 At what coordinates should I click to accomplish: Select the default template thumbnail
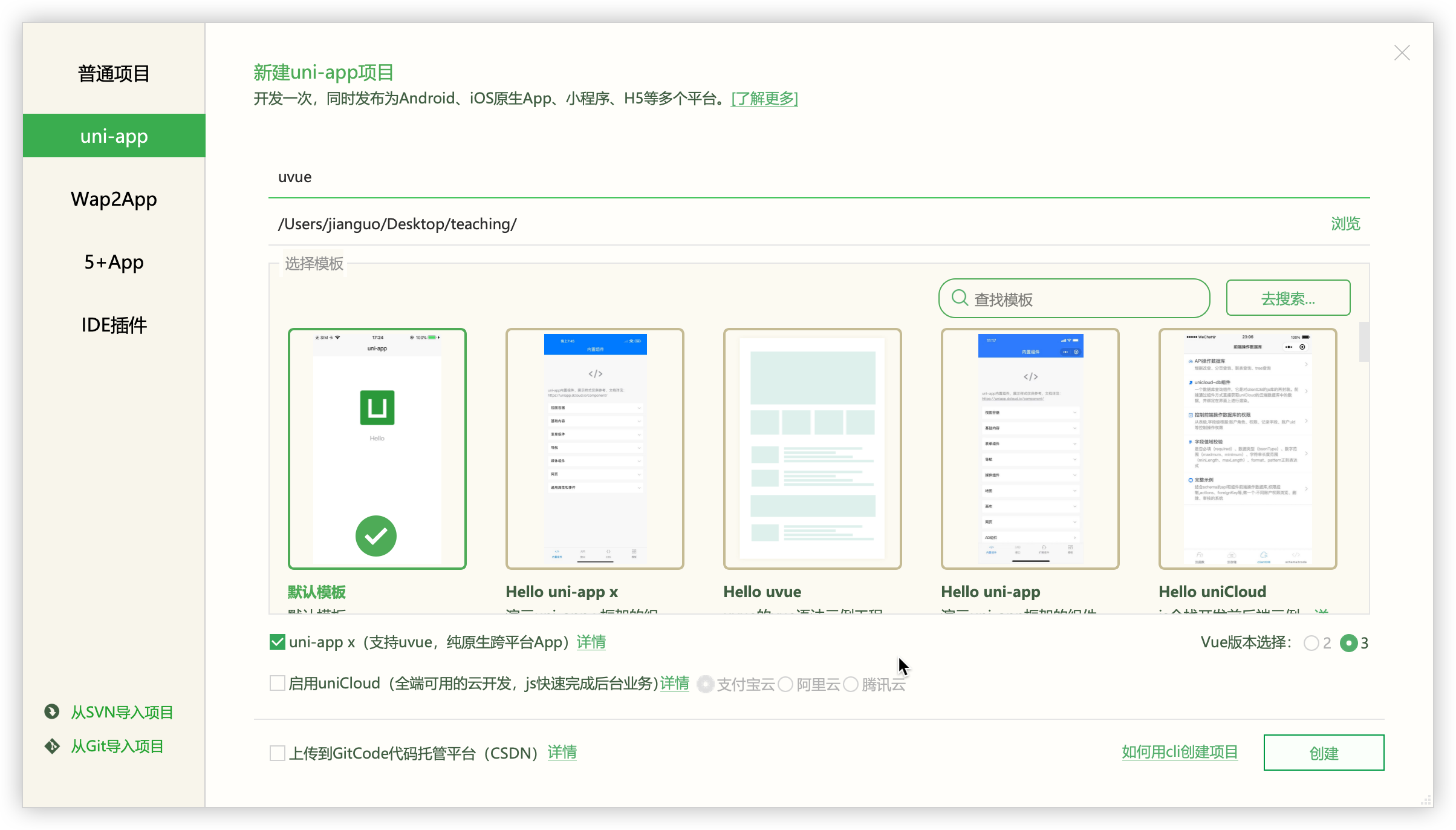coord(377,448)
